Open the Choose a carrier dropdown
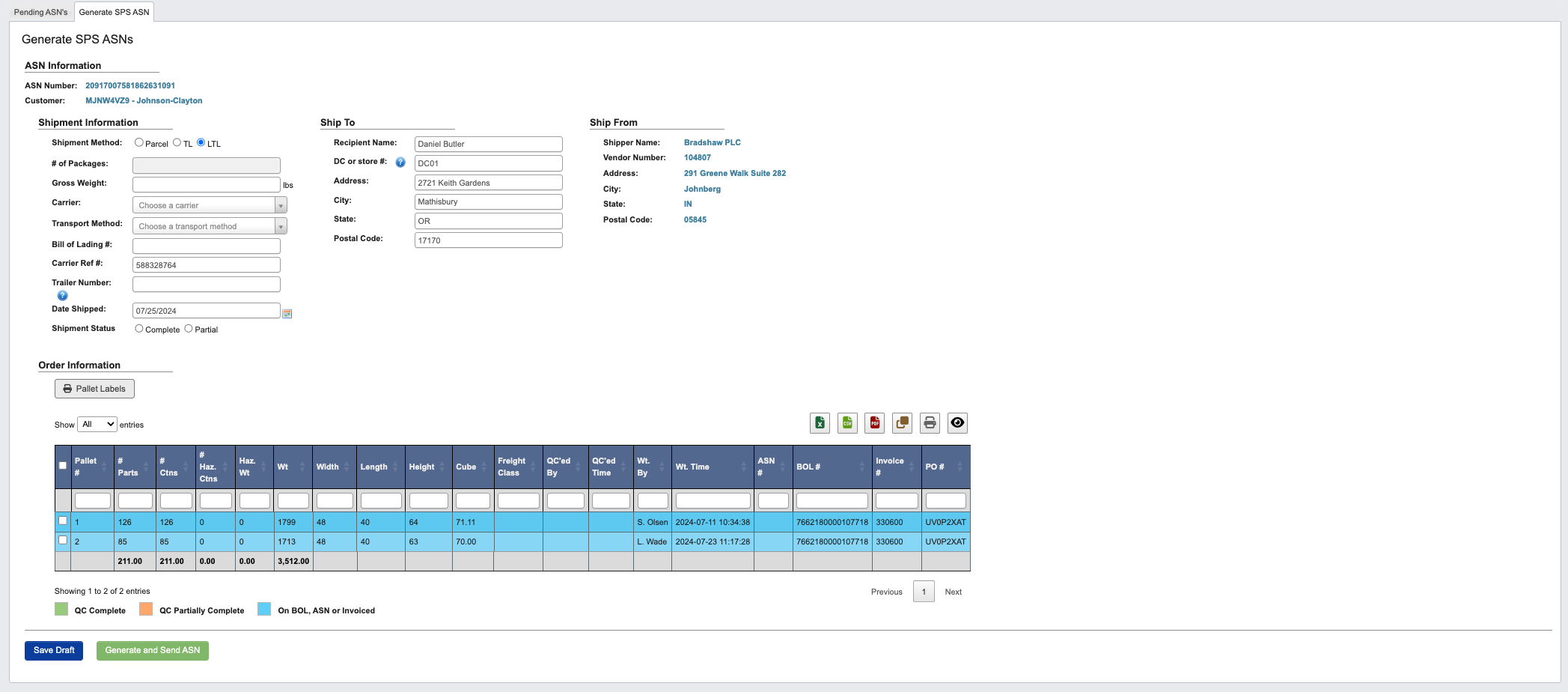This screenshot has height=692, width=1568. [x=209, y=204]
